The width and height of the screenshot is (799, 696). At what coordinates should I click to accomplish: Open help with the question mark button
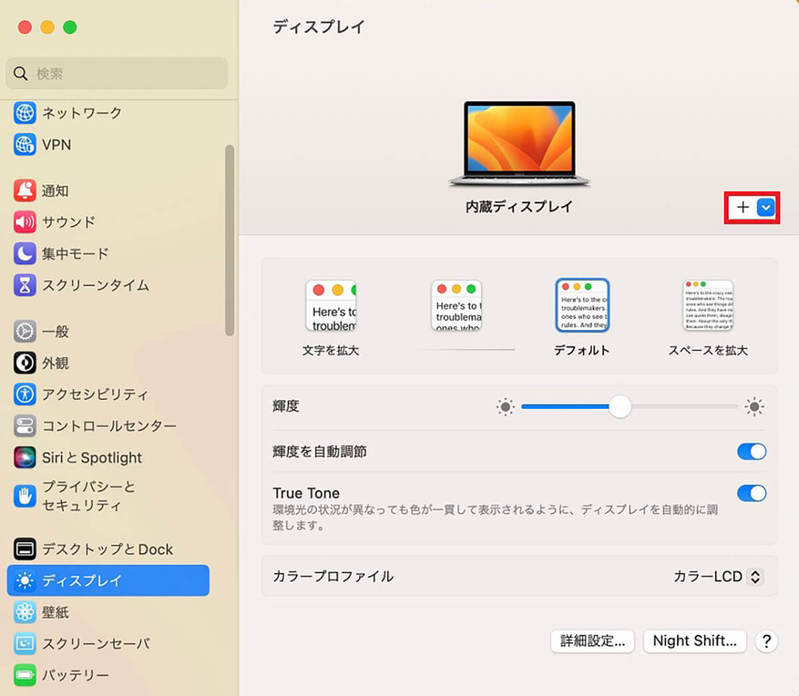pos(766,641)
